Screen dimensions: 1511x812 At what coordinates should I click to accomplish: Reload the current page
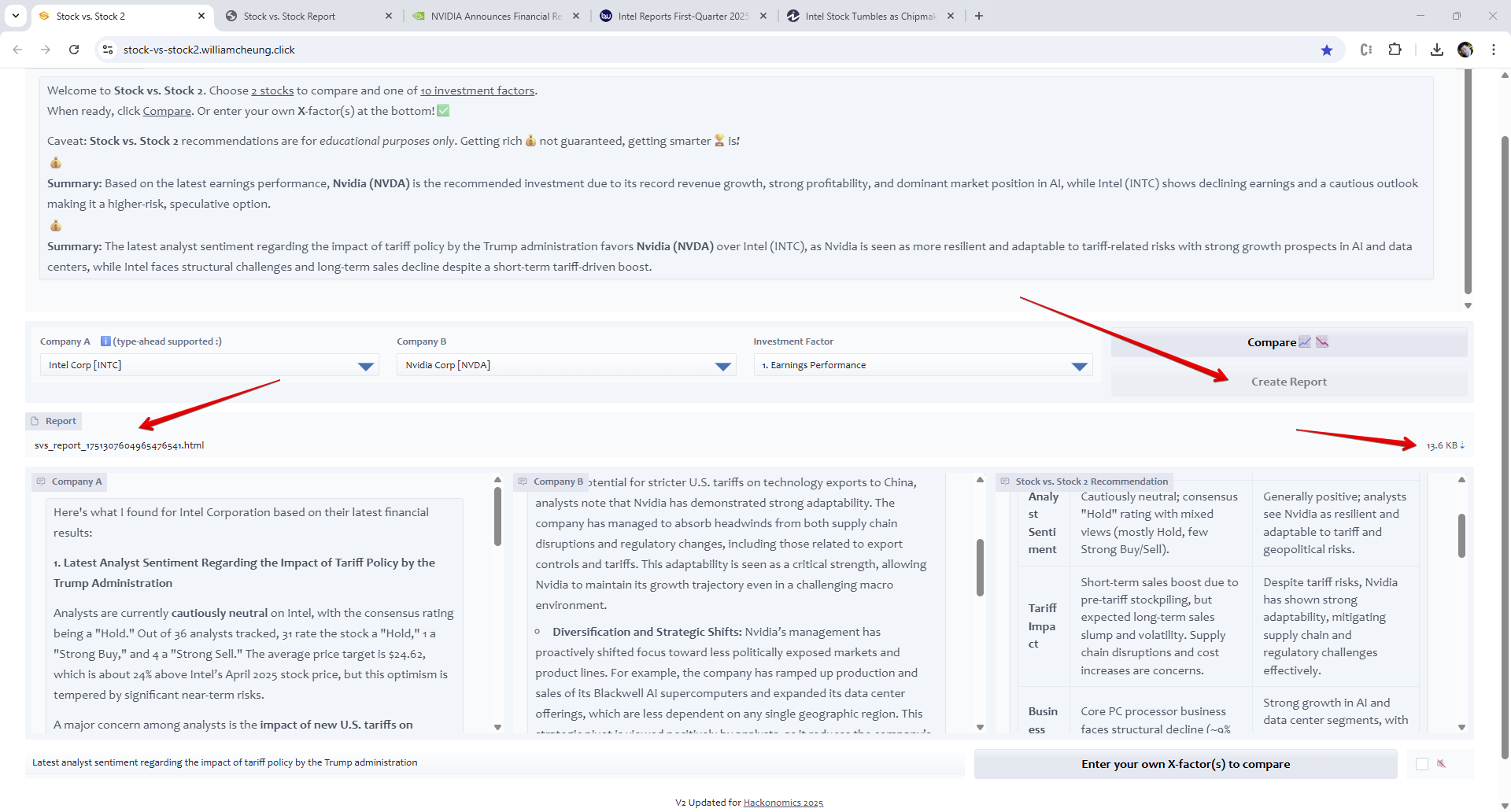pyautogui.click(x=74, y=50)
